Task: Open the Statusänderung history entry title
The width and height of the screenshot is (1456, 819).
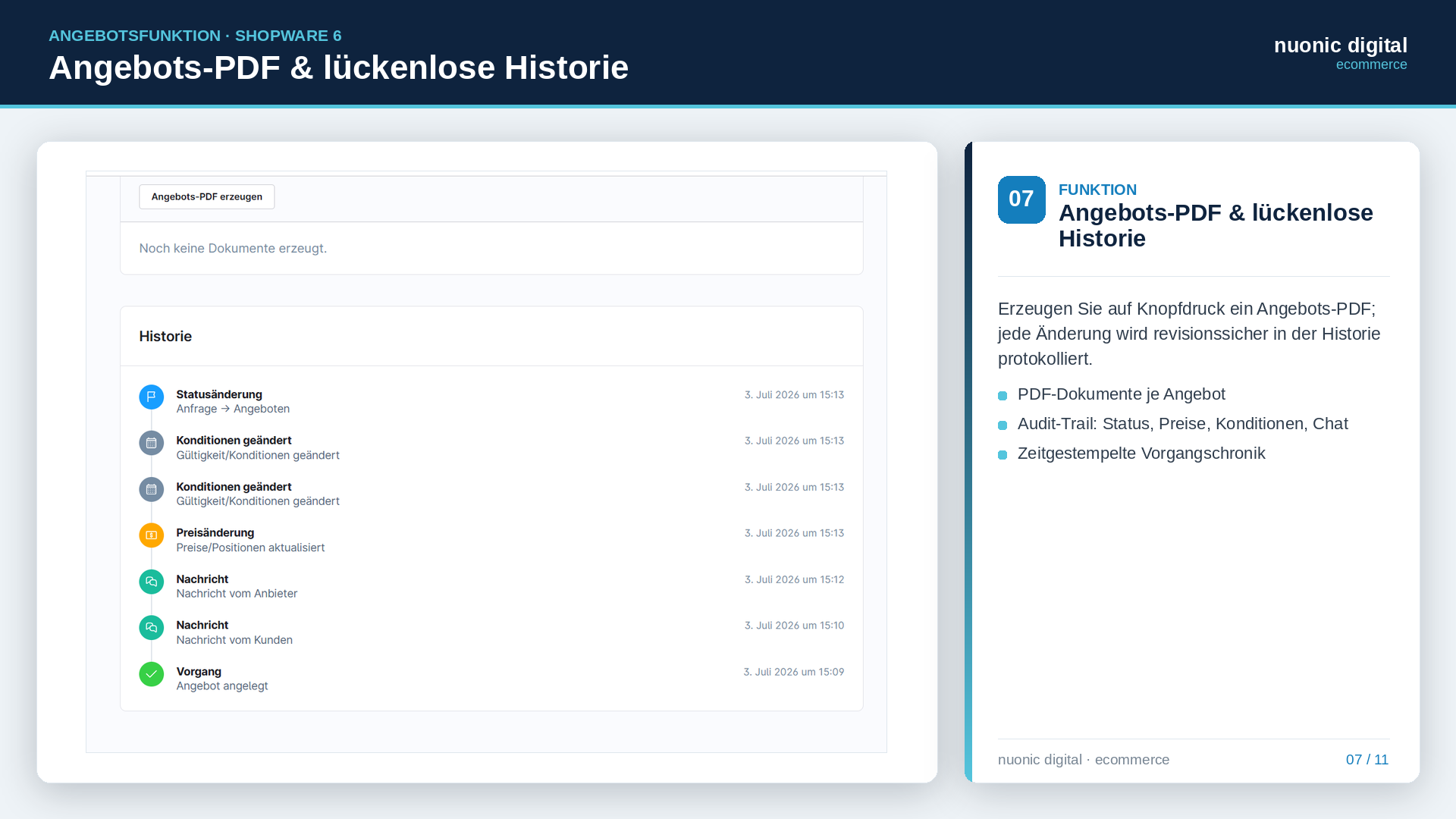Action: coord(219,394)
